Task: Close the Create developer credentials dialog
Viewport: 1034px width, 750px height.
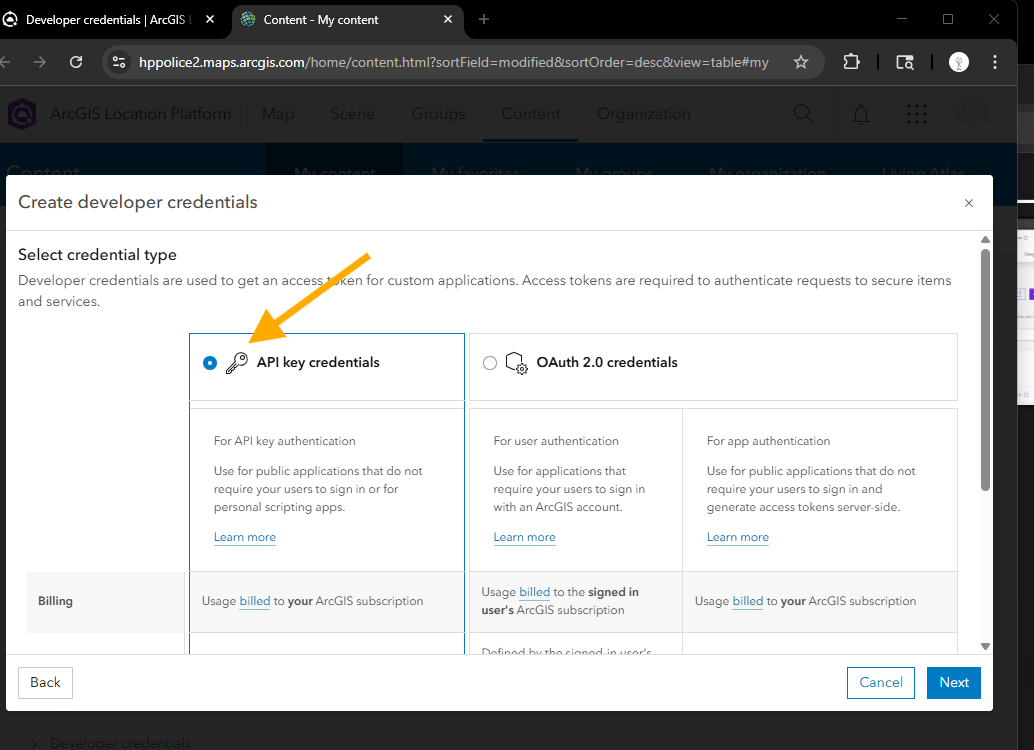Action: point(969,203)
